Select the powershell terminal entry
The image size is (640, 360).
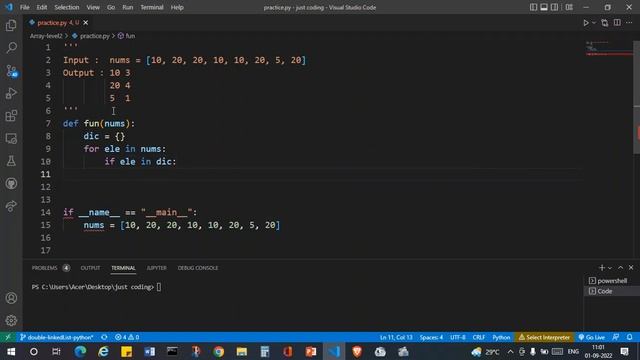point(611,281)
